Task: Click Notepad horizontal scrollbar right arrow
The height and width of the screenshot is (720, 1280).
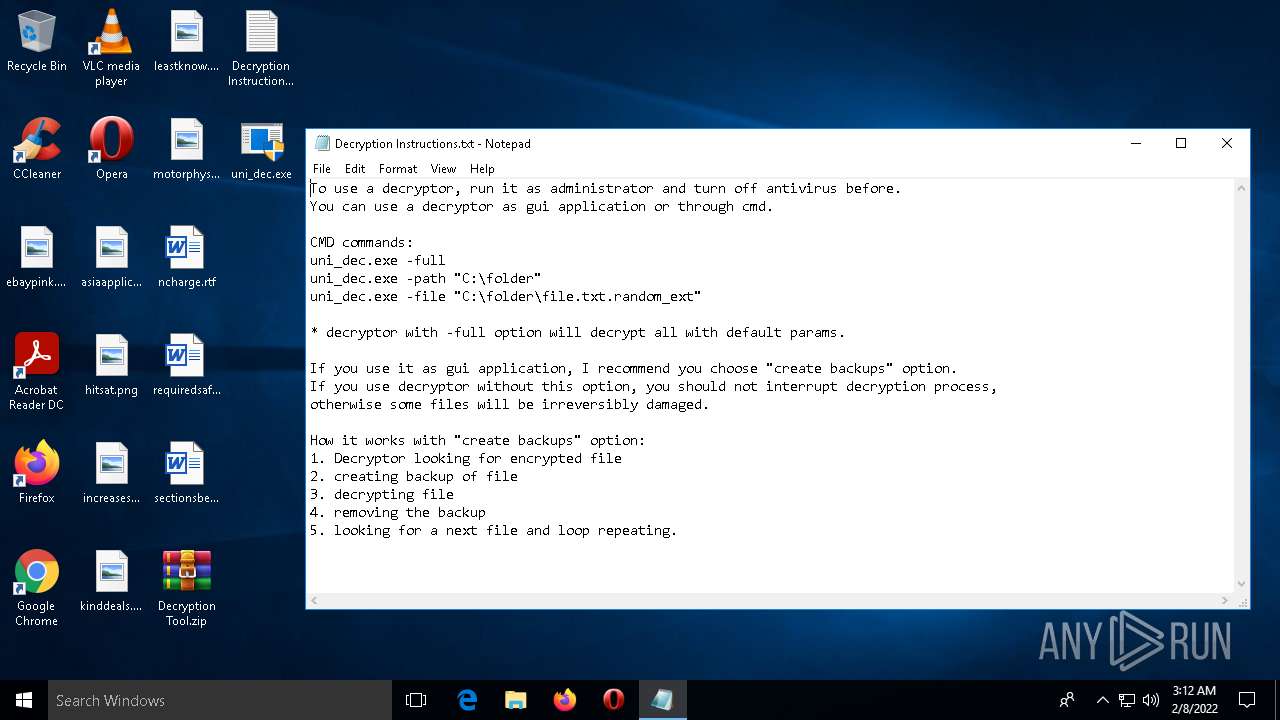Action: pos(1225,600)
